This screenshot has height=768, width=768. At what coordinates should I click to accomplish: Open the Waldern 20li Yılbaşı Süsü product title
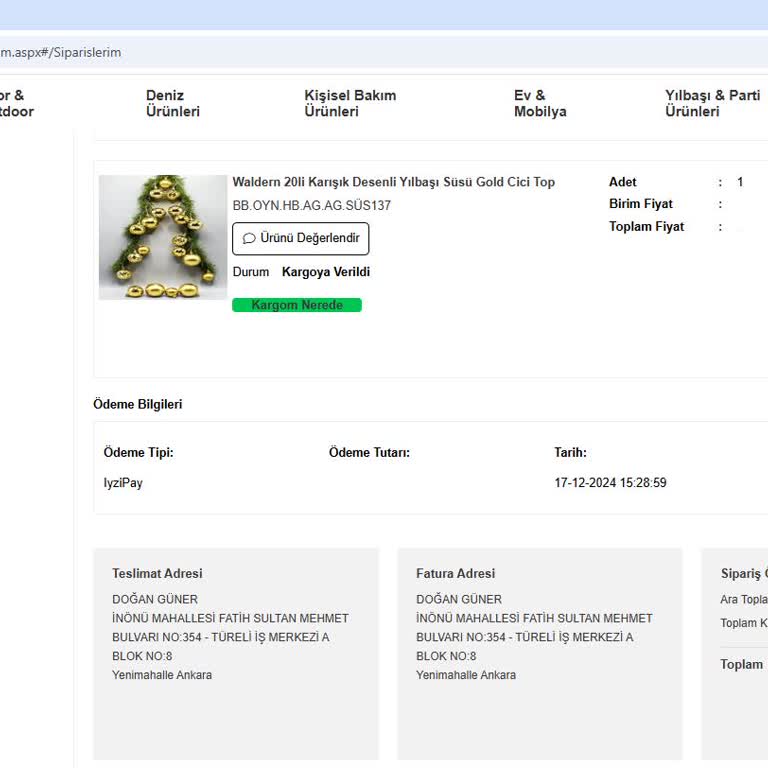[x=393, y=182]
